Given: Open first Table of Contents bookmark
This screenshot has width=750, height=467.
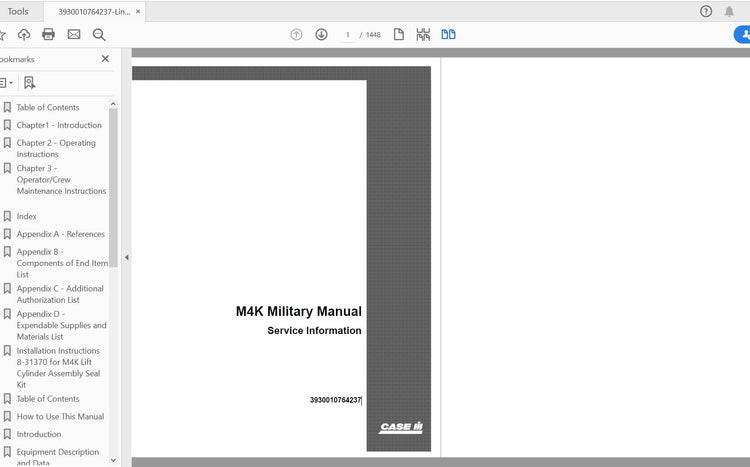Looking at the screenshot, I should coord(48,107).
